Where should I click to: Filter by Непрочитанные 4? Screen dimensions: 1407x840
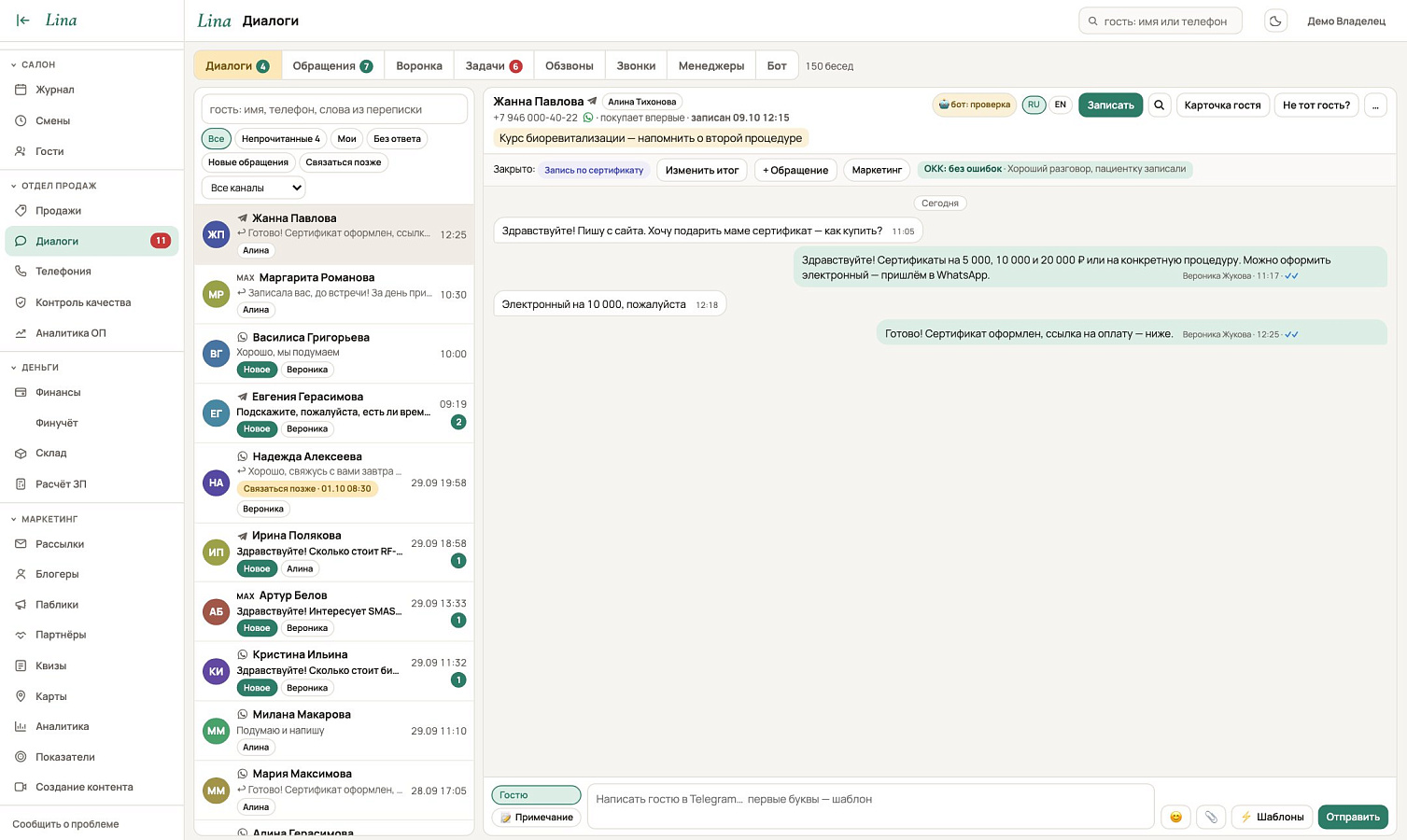coord(280,138)
